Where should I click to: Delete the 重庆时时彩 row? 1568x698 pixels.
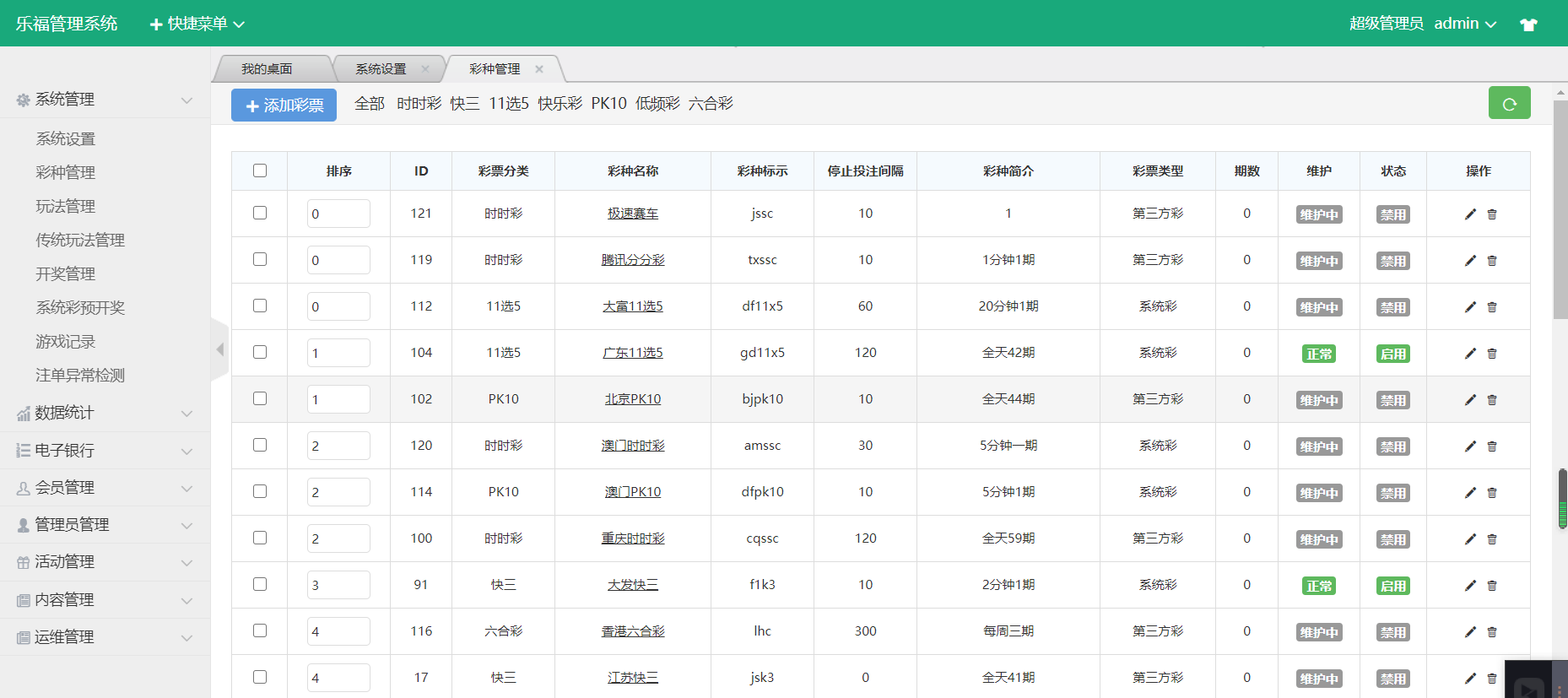click(1492, 539)
